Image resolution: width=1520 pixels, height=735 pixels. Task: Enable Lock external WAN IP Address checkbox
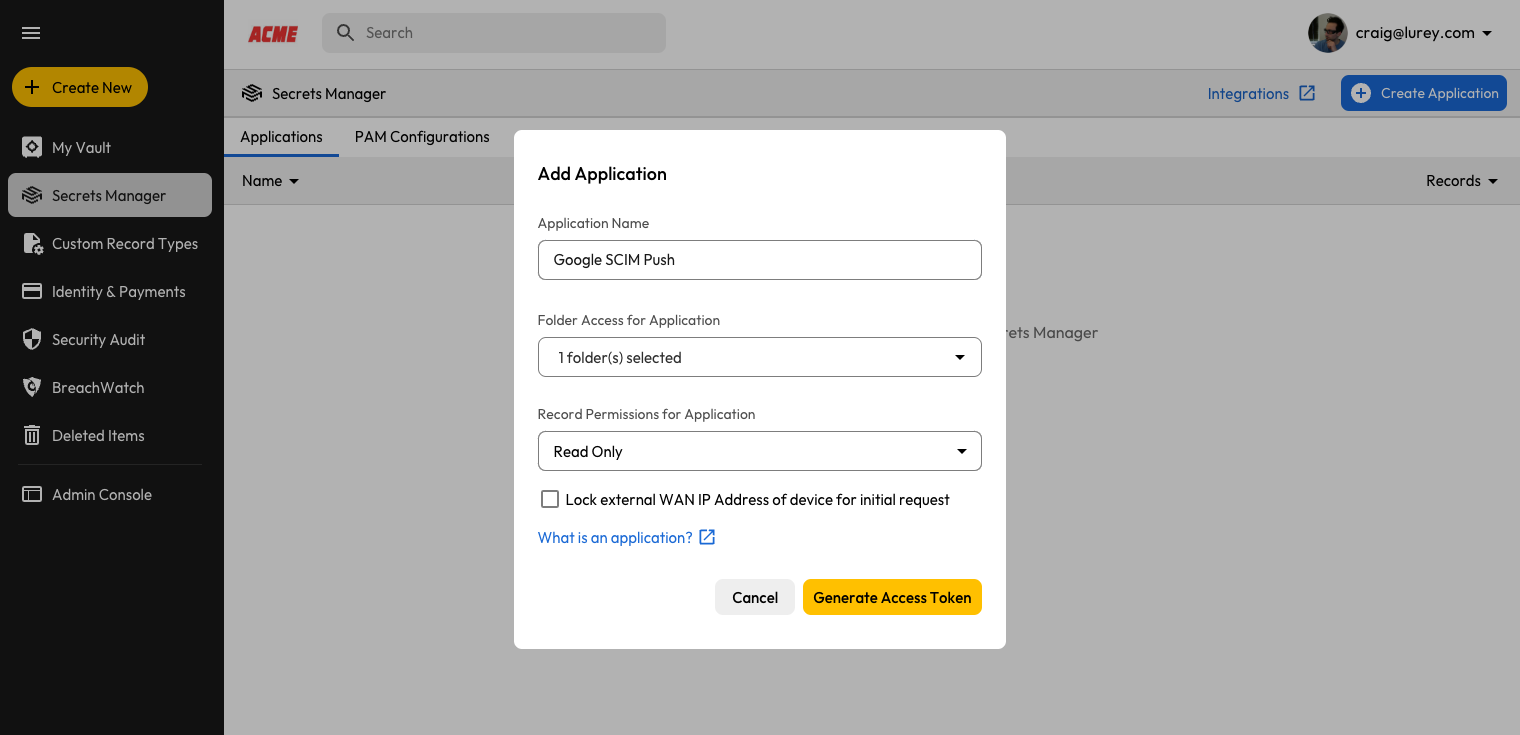tap(550, 499)
